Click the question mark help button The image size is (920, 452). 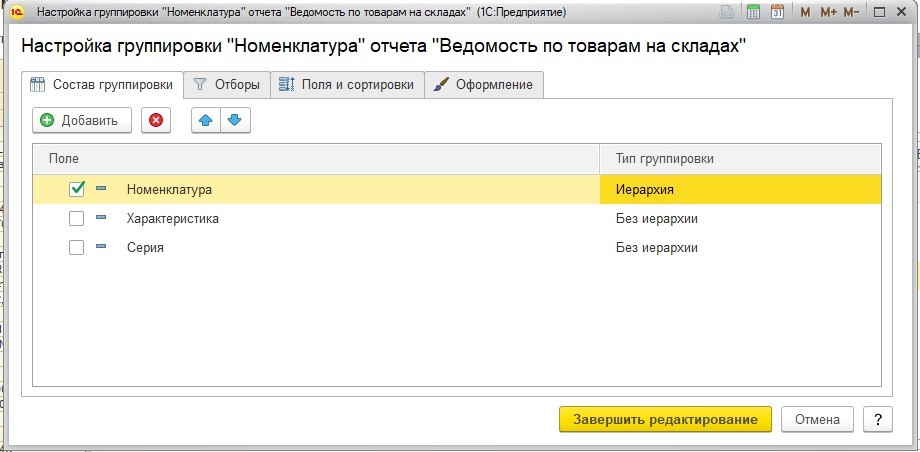(877, 419)
